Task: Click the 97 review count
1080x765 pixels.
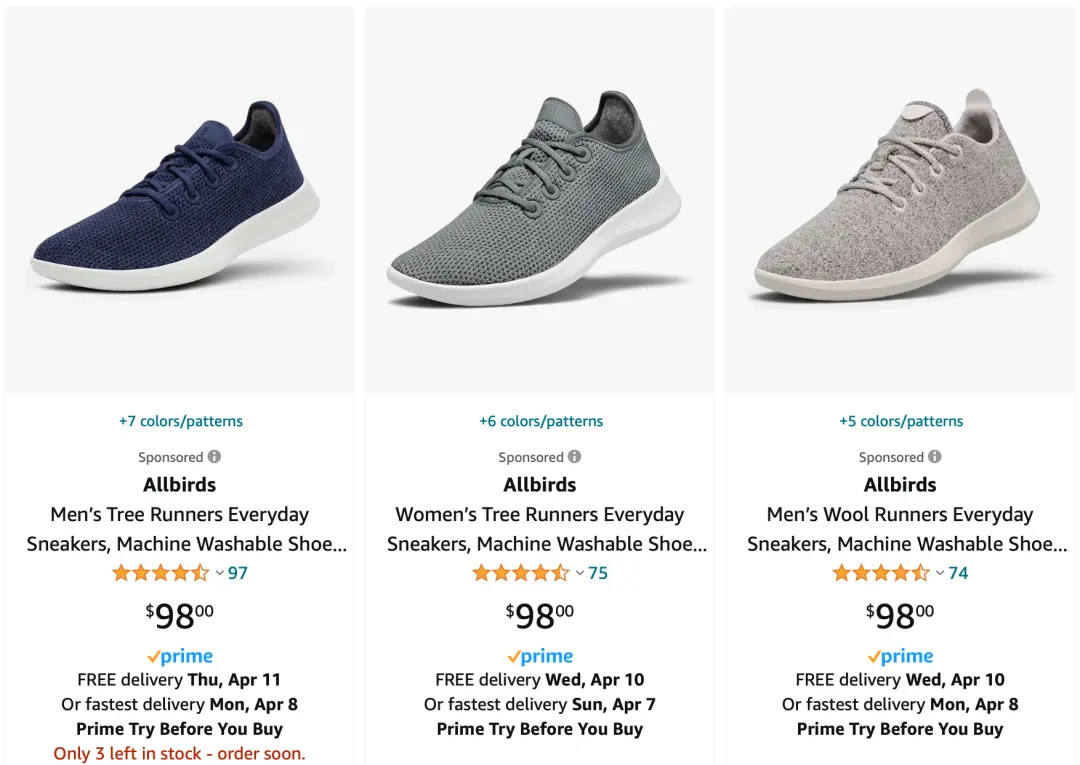Action: (238, 573)
